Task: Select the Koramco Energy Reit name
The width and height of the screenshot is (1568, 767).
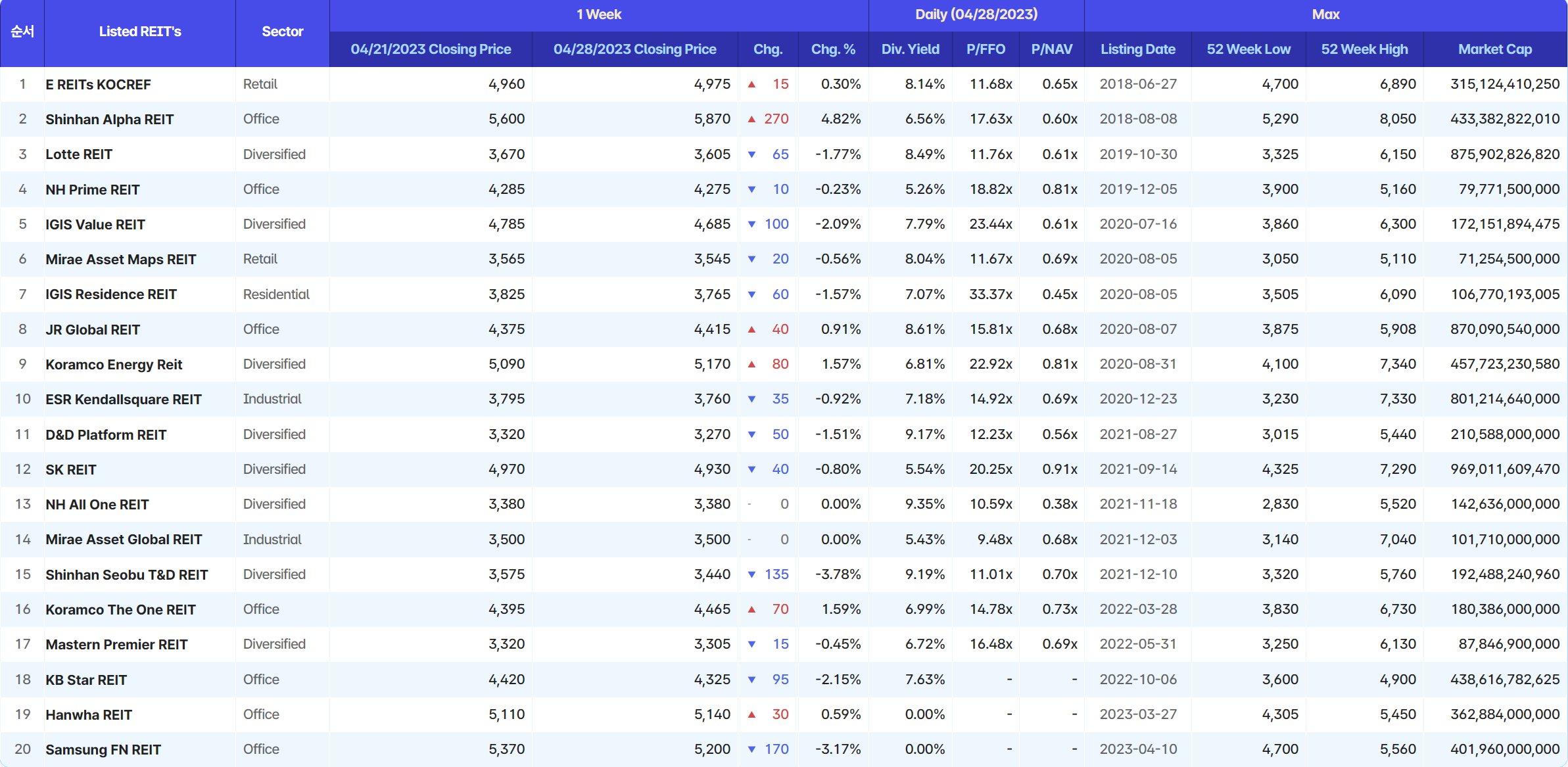Action: pyautogui.click(x=114, y=365)
